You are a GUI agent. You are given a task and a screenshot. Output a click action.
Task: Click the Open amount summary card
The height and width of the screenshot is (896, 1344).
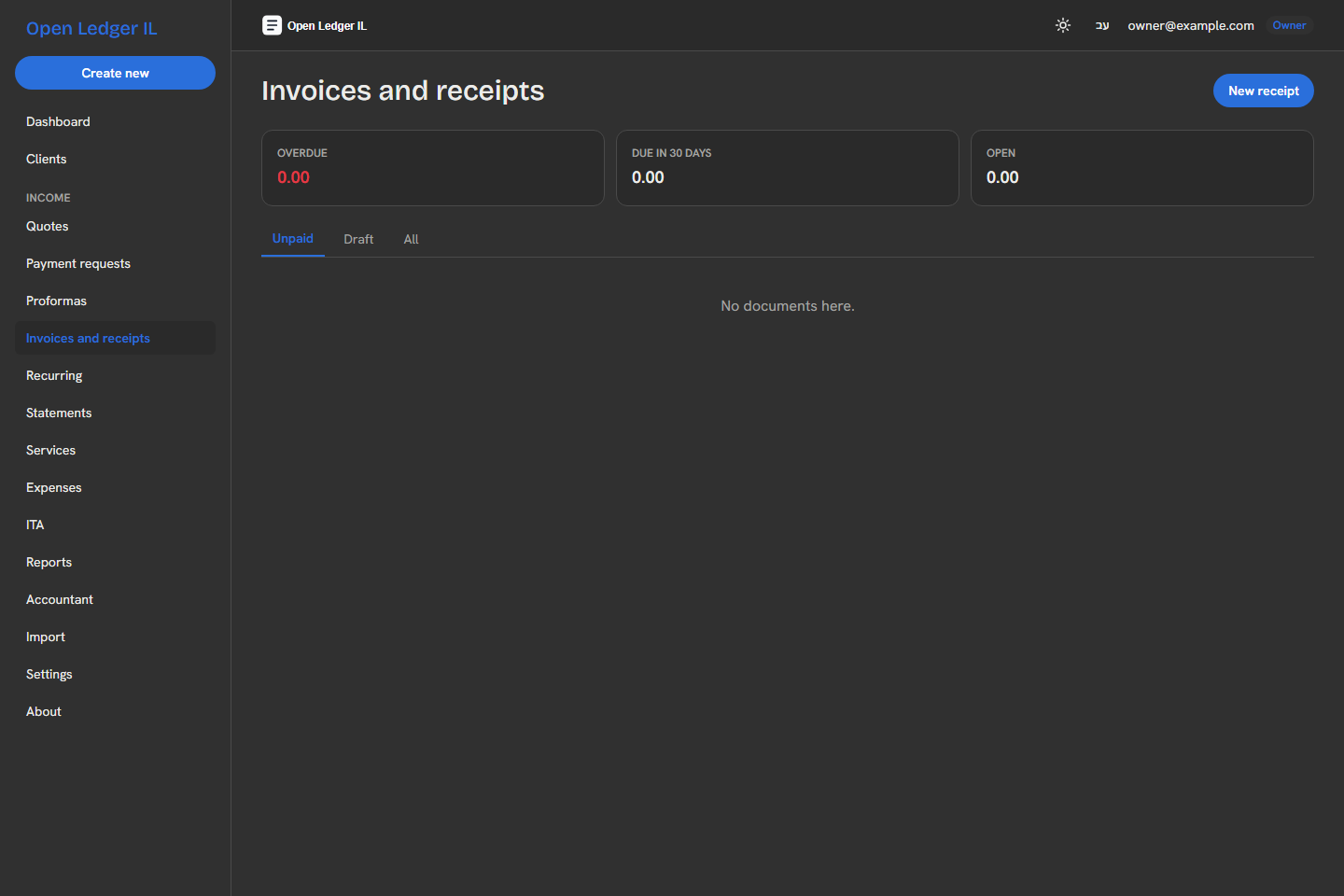click(1142, 168)
